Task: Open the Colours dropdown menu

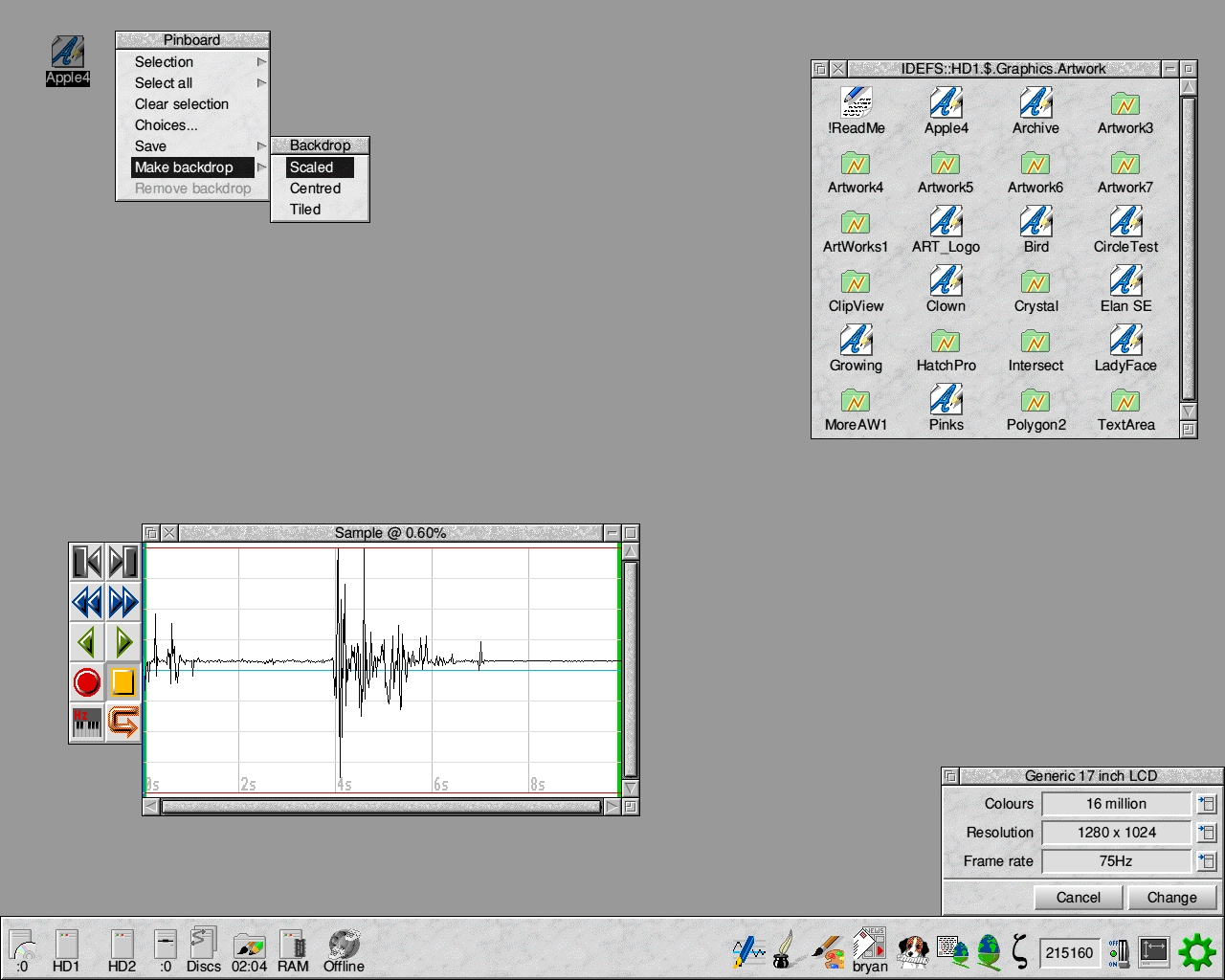Action: [1207, 804]
